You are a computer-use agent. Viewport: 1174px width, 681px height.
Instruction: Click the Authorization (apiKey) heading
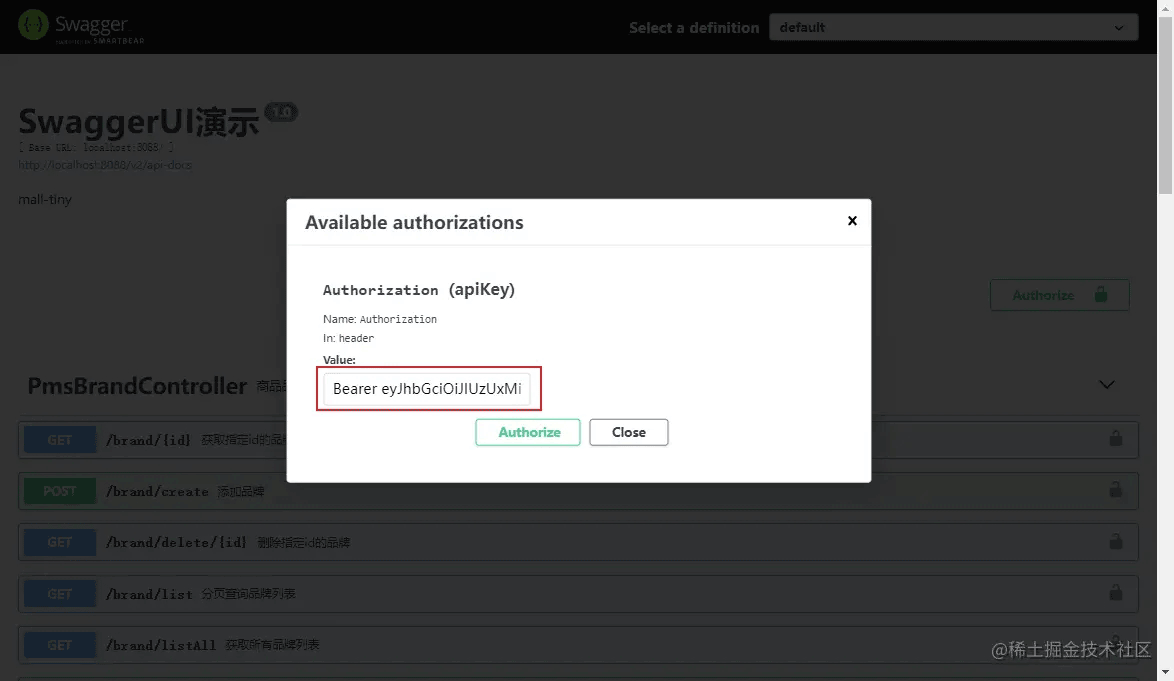419,290
